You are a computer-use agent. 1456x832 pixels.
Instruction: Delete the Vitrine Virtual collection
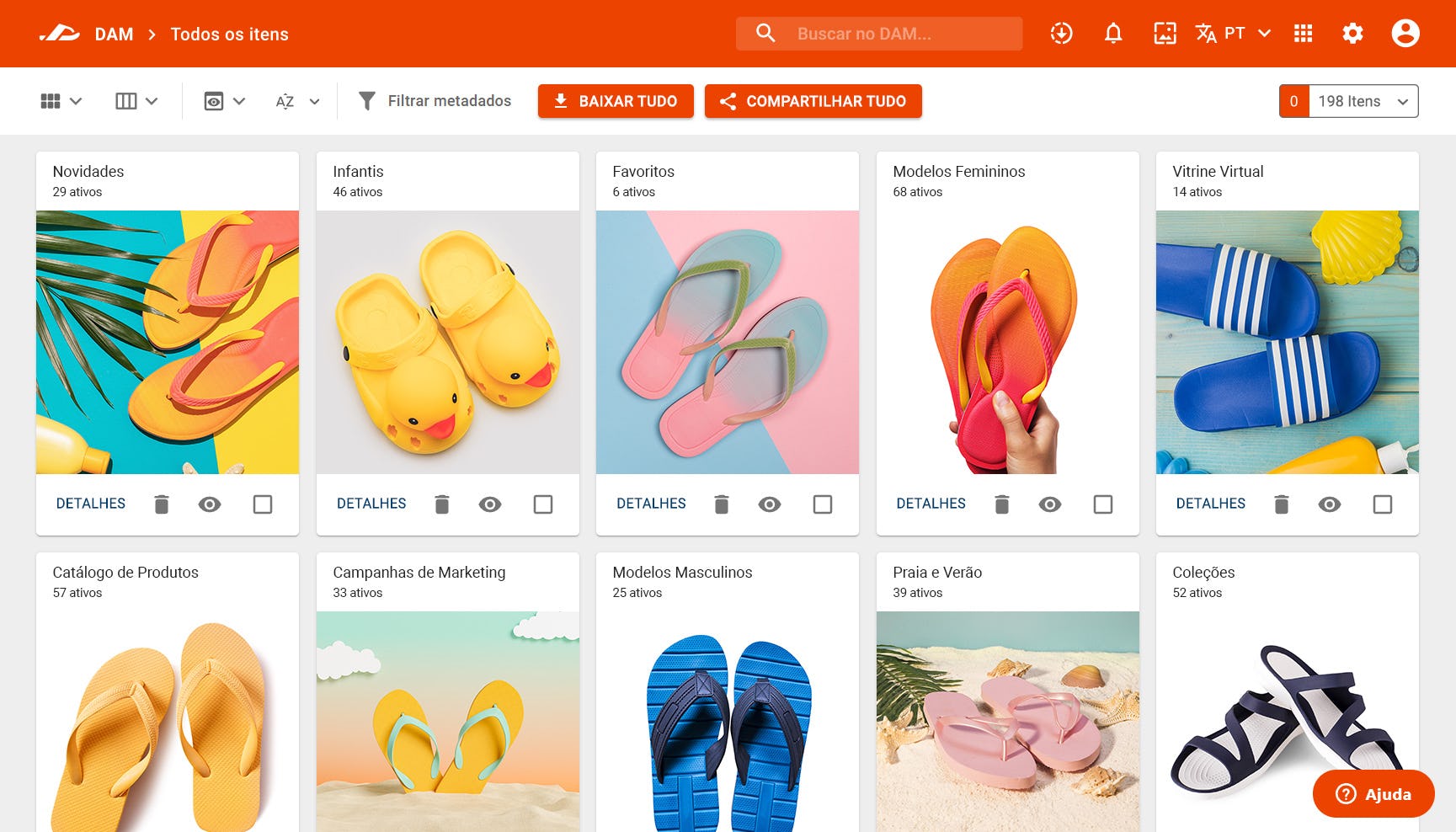pyautogui.click(x=1282, y=504)
